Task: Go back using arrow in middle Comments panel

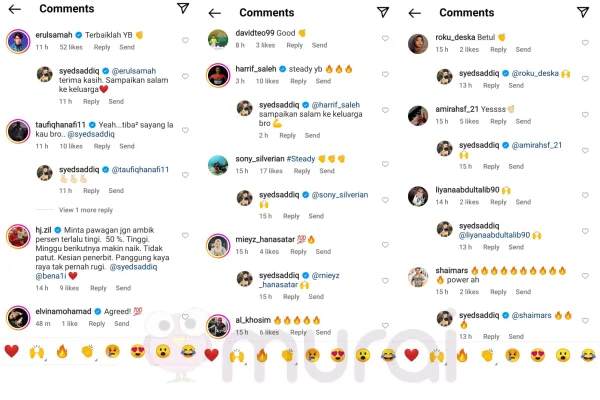Action: click(x=215, y=13)
